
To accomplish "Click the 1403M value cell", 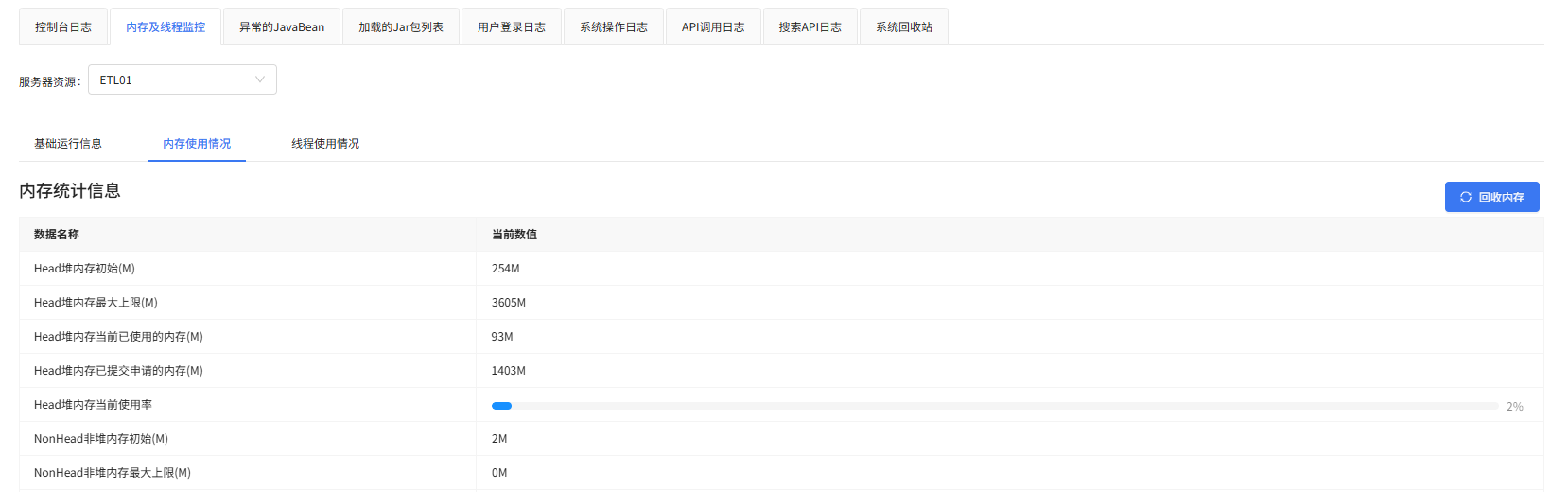I will [1009, 371].
